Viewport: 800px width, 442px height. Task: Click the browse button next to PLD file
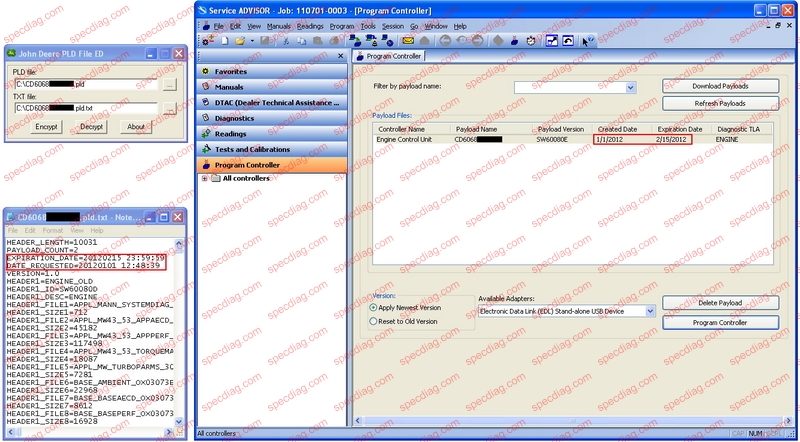point(169,85)
